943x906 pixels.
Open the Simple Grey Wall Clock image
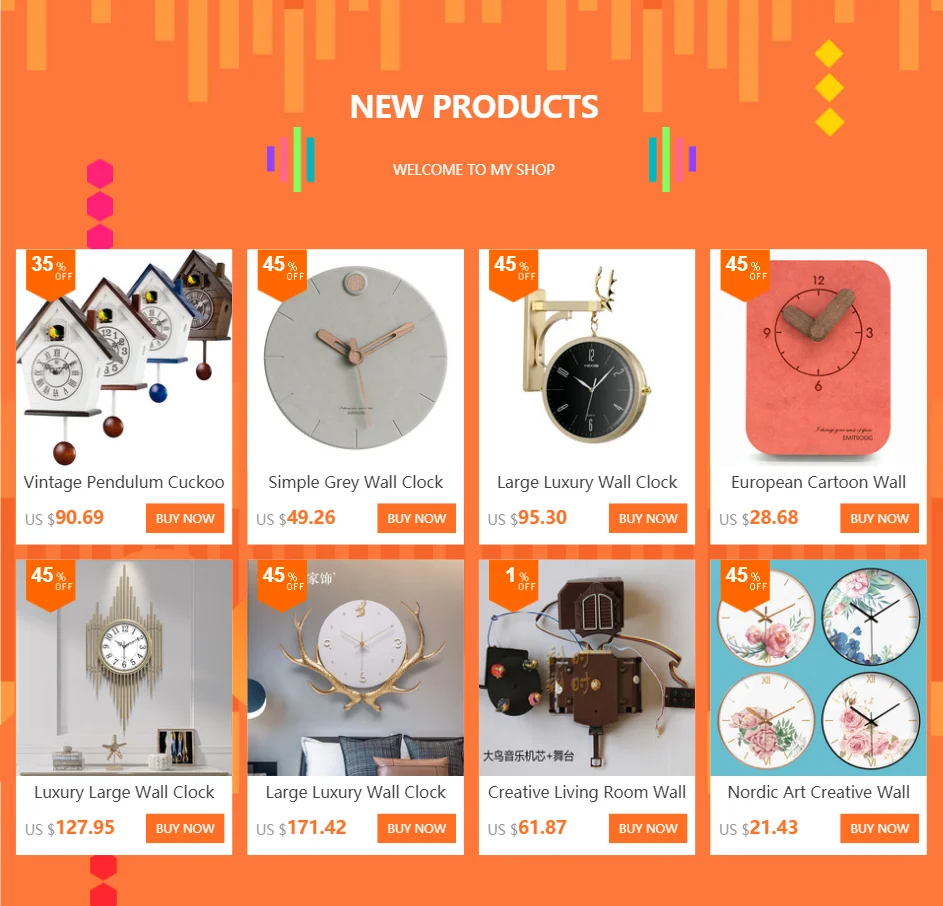355,357
